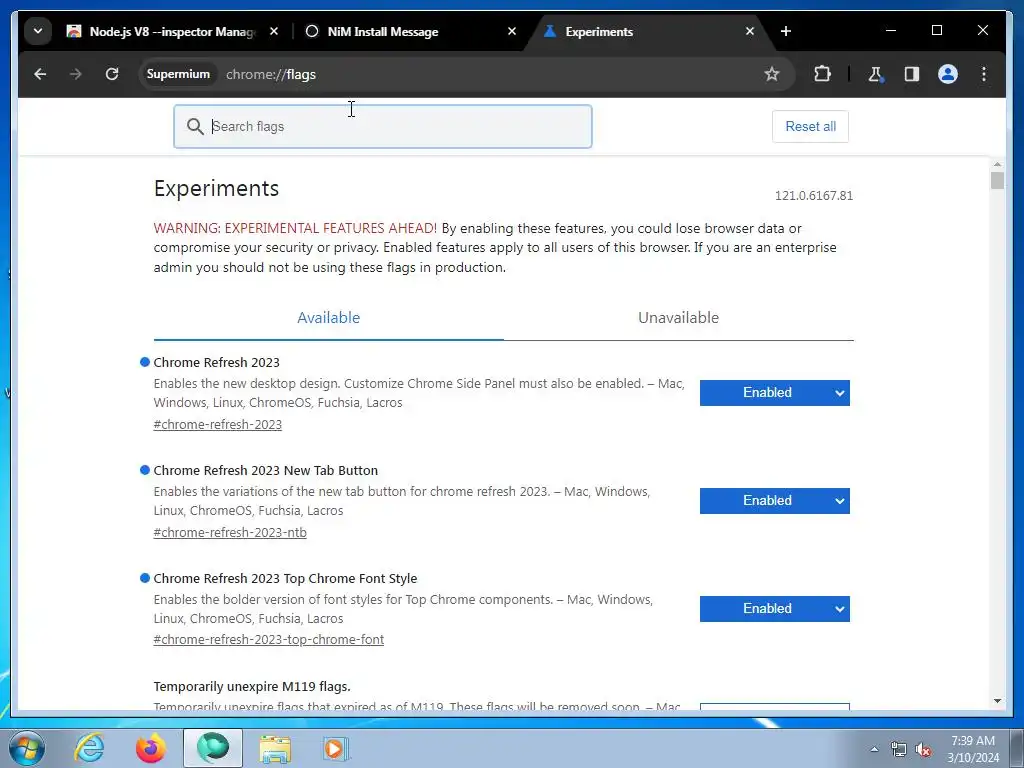Switch to the Node.js V8 --inspector Manager tab

pyautogui.click(x=172, y=31)
